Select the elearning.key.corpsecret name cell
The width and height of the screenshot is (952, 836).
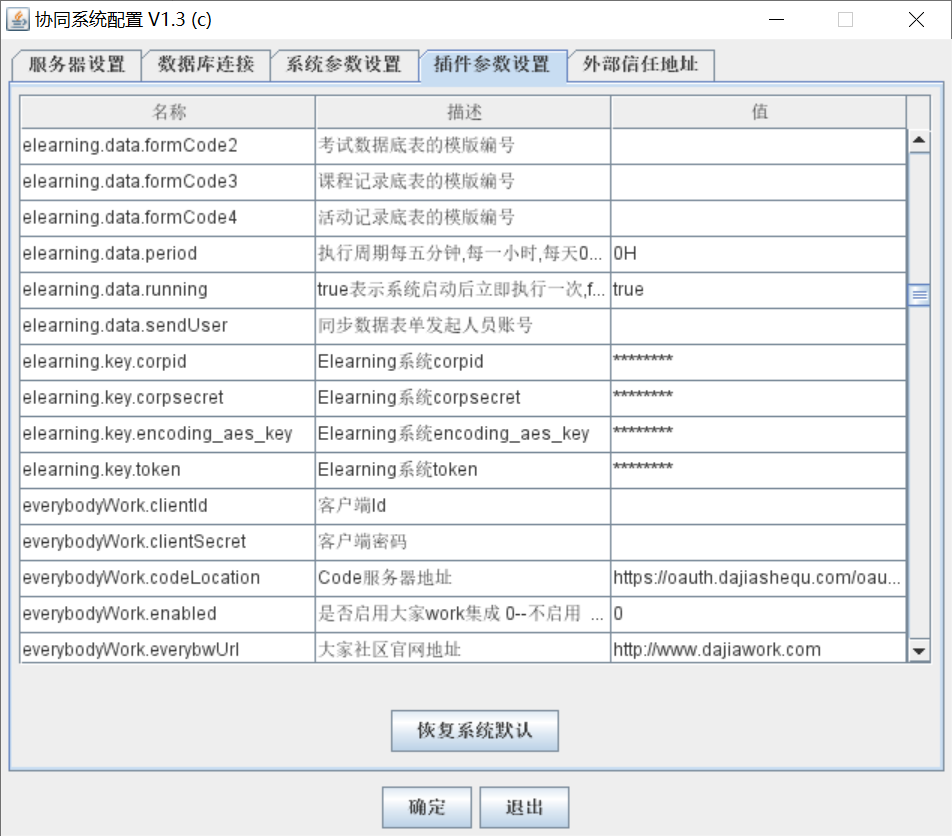[x=168, y=398]
